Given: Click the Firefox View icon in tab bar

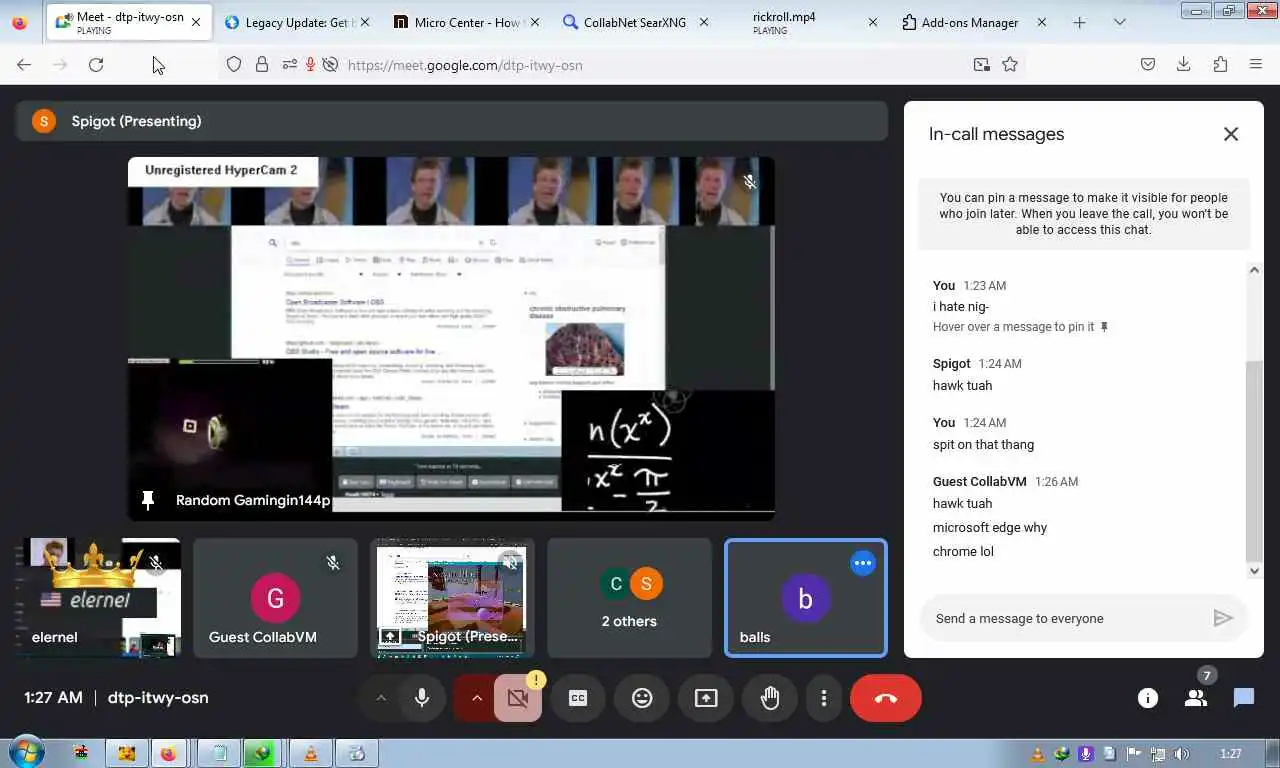Looking at the screenshot, I should [19, 22].
